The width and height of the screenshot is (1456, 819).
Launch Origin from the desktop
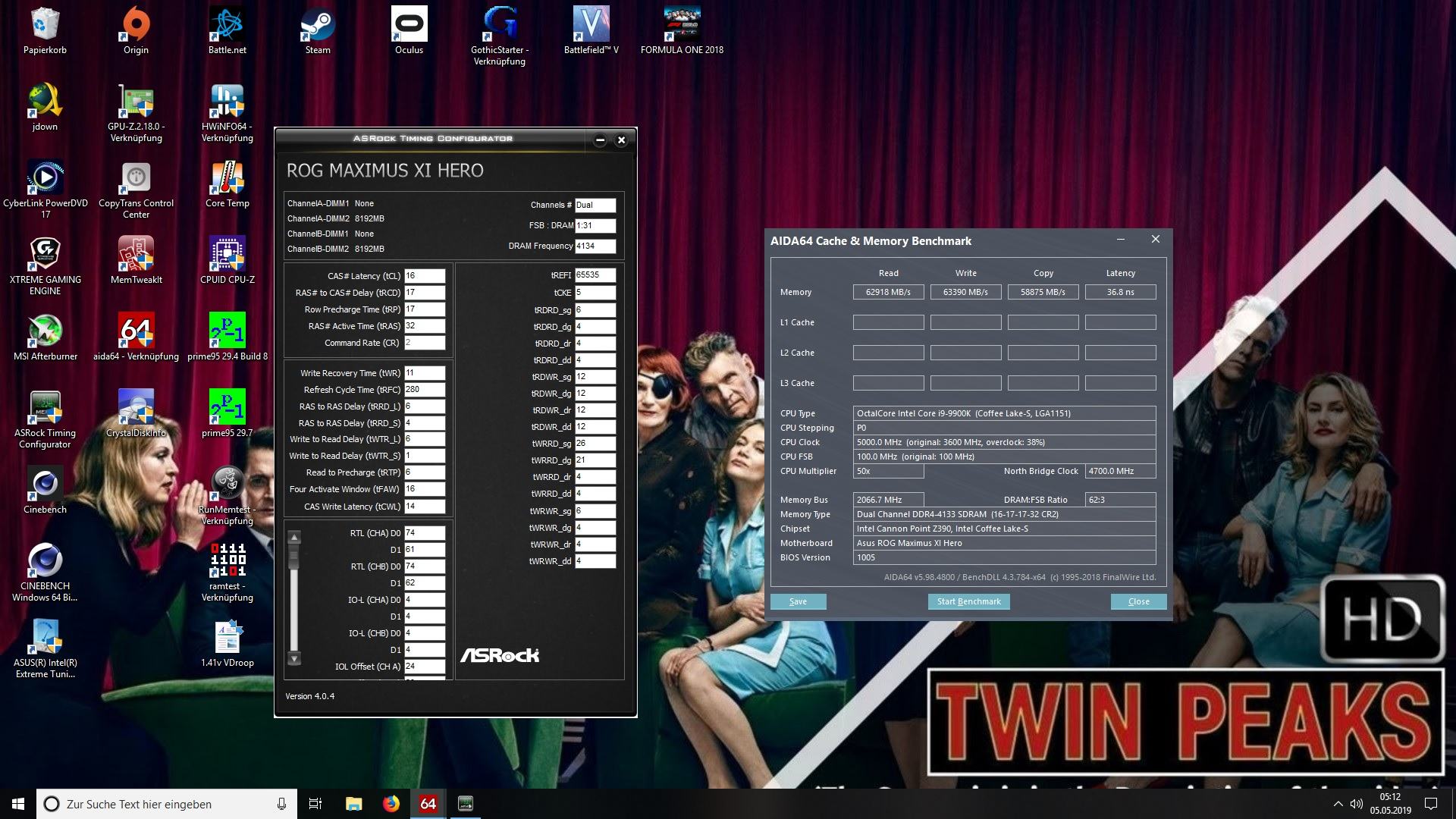(x=136, y=31)
